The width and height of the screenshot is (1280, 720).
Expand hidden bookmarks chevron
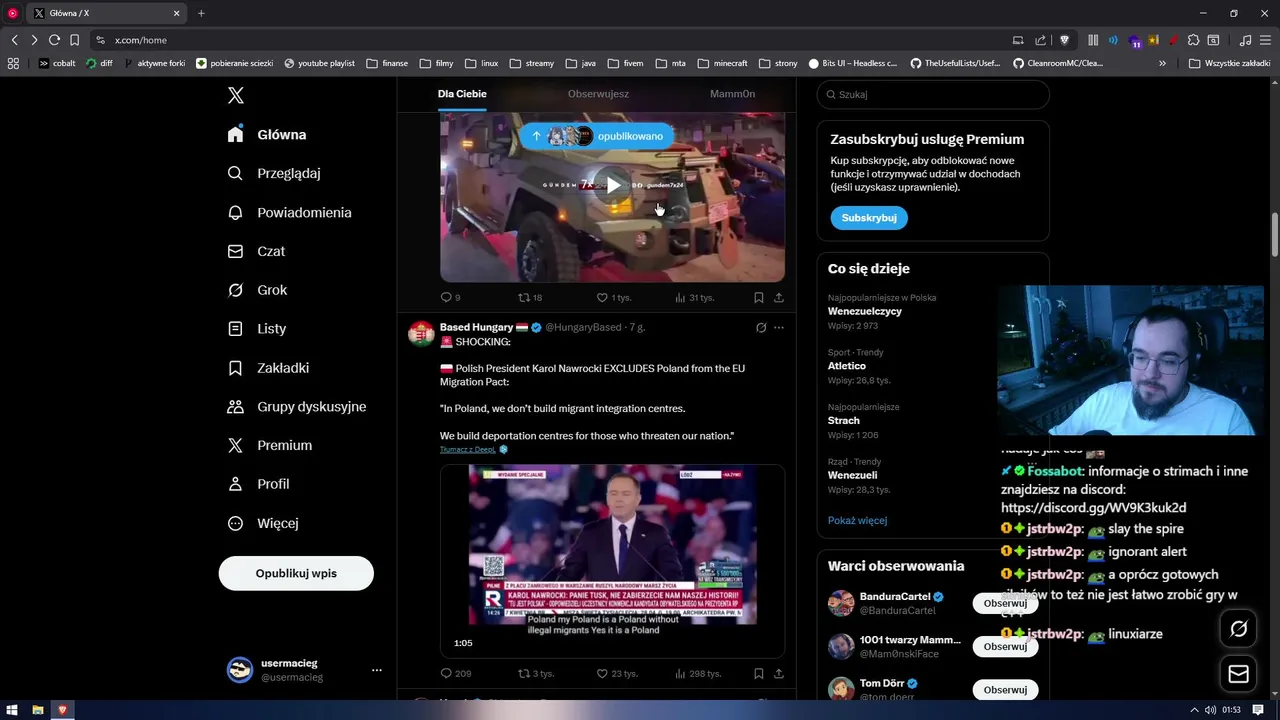(x=1162, y=63)
